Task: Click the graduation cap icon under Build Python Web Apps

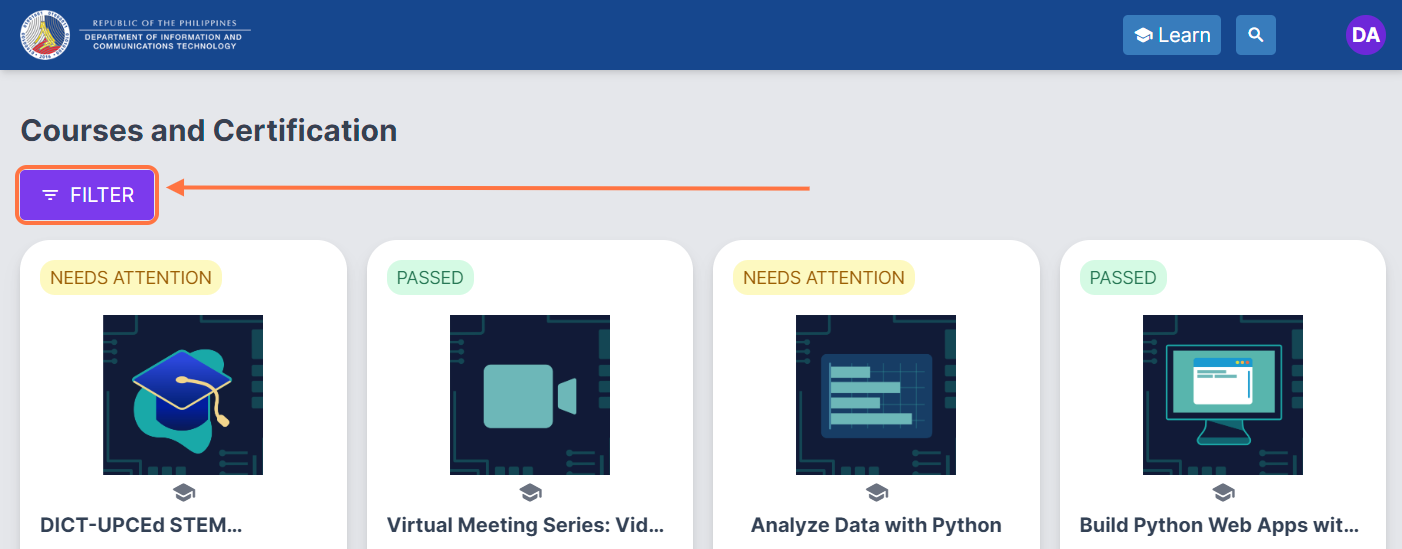Action: pyautogui.click(x=1223, y=492)
